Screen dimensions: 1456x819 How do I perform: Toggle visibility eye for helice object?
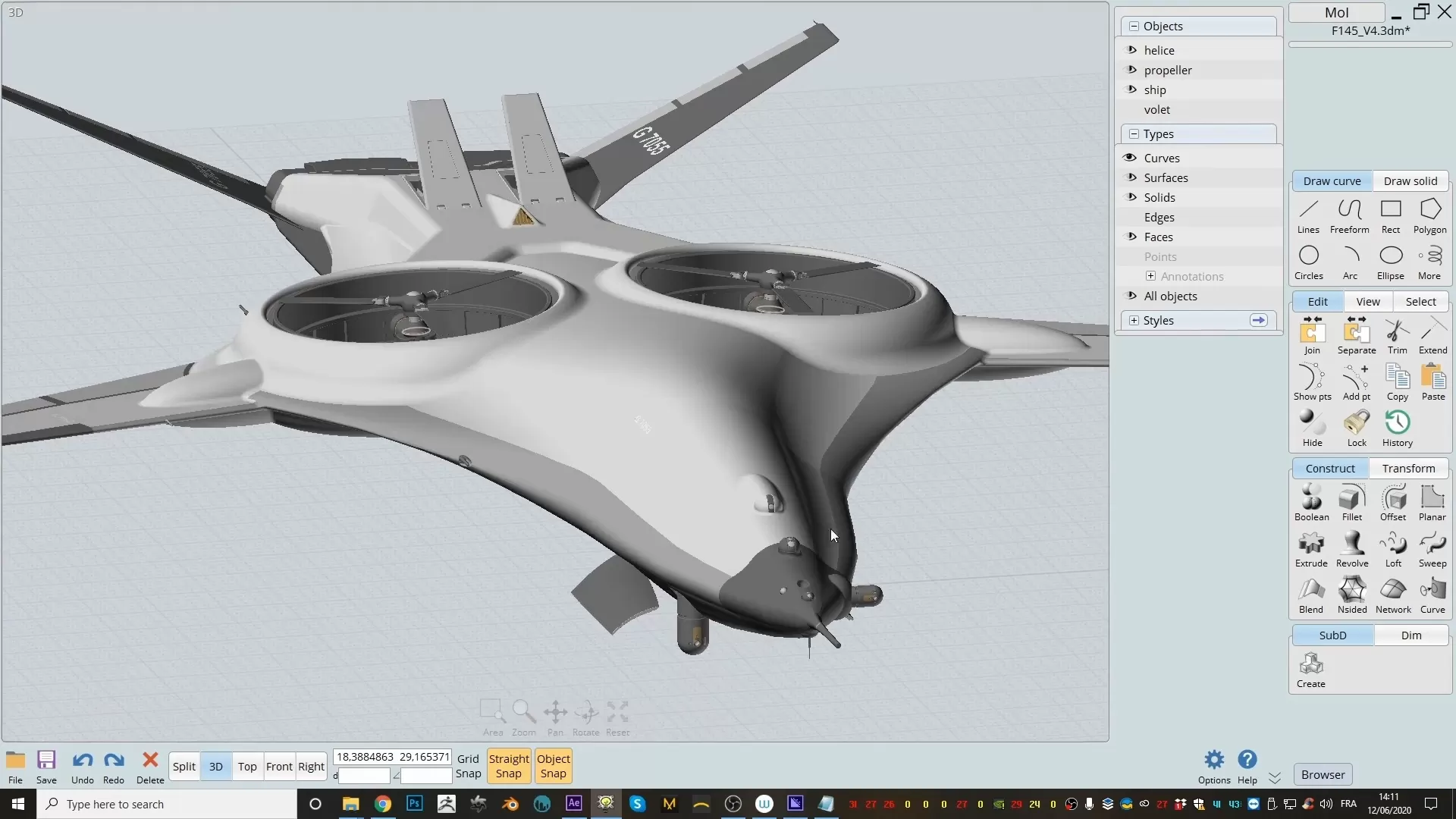click(1132, 50)
